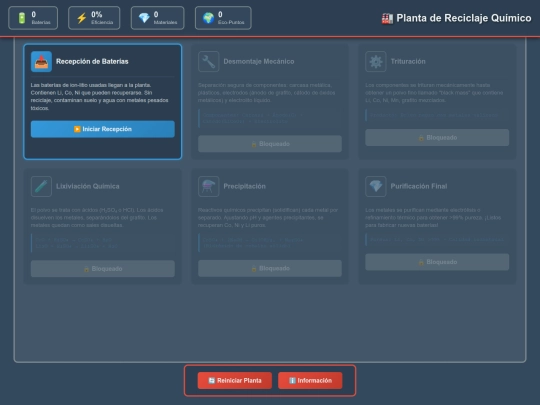
Task: Click the Bloqueado button under Lixiviación Química
Action: tap(103, 269)
